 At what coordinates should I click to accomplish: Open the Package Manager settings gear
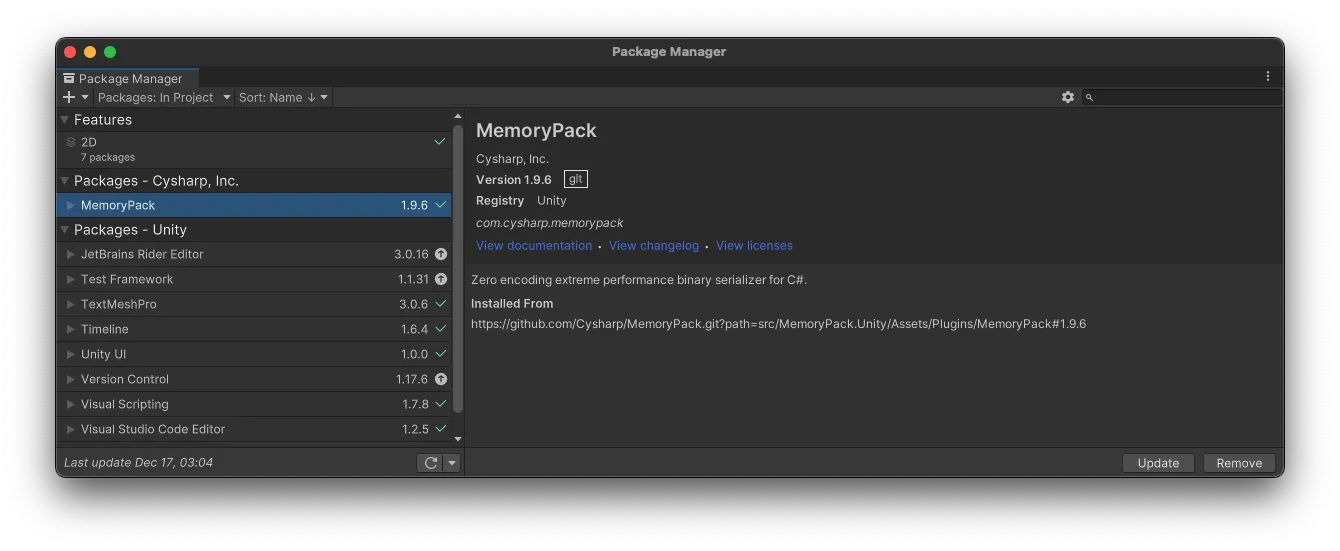tap(1068, 97)
